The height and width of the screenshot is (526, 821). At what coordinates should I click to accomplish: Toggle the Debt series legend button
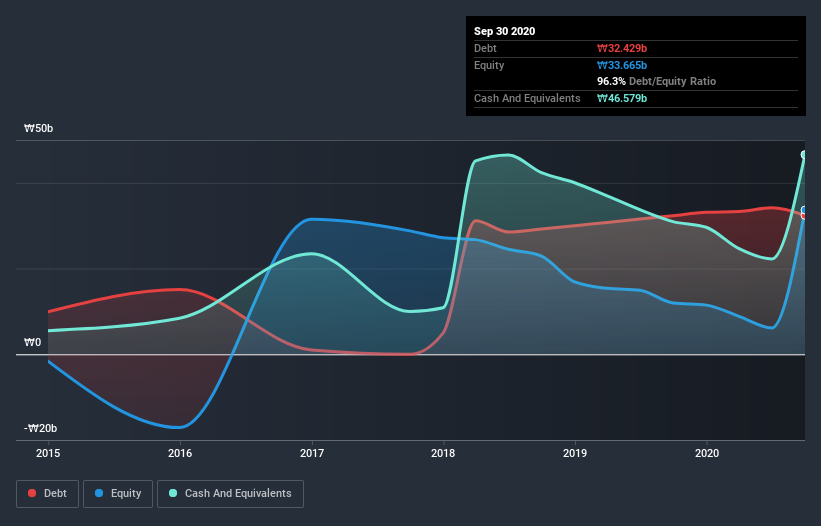click(x=47, y=494)
